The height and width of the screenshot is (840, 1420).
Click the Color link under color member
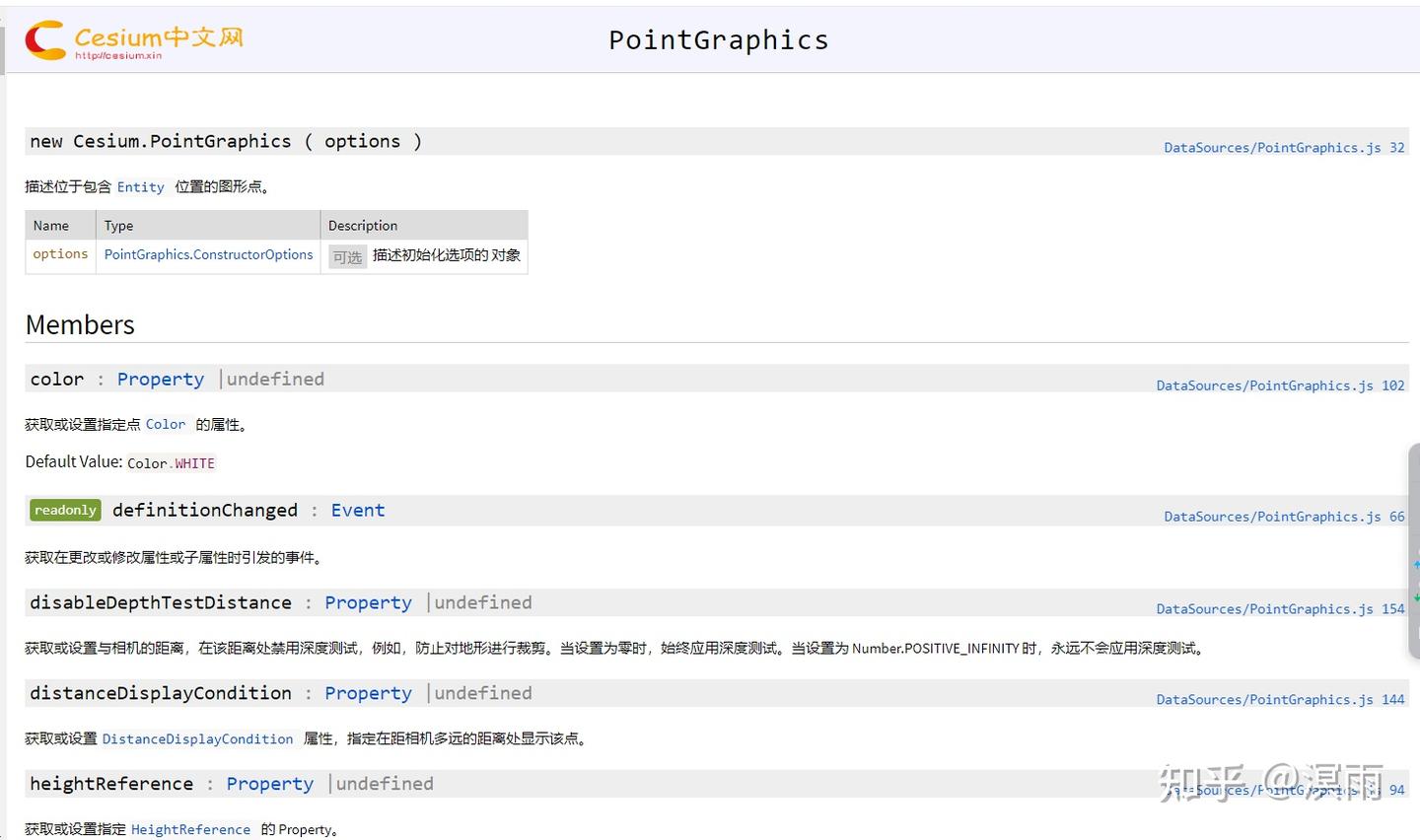(166, 425)
